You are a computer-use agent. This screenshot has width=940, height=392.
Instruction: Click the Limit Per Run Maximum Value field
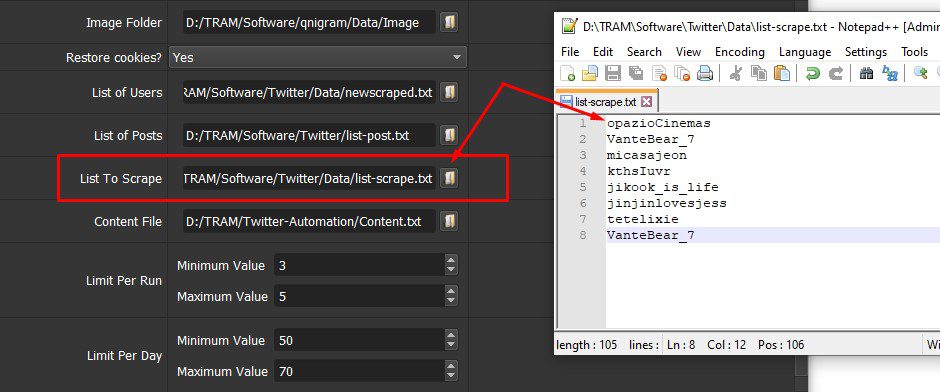359,296
